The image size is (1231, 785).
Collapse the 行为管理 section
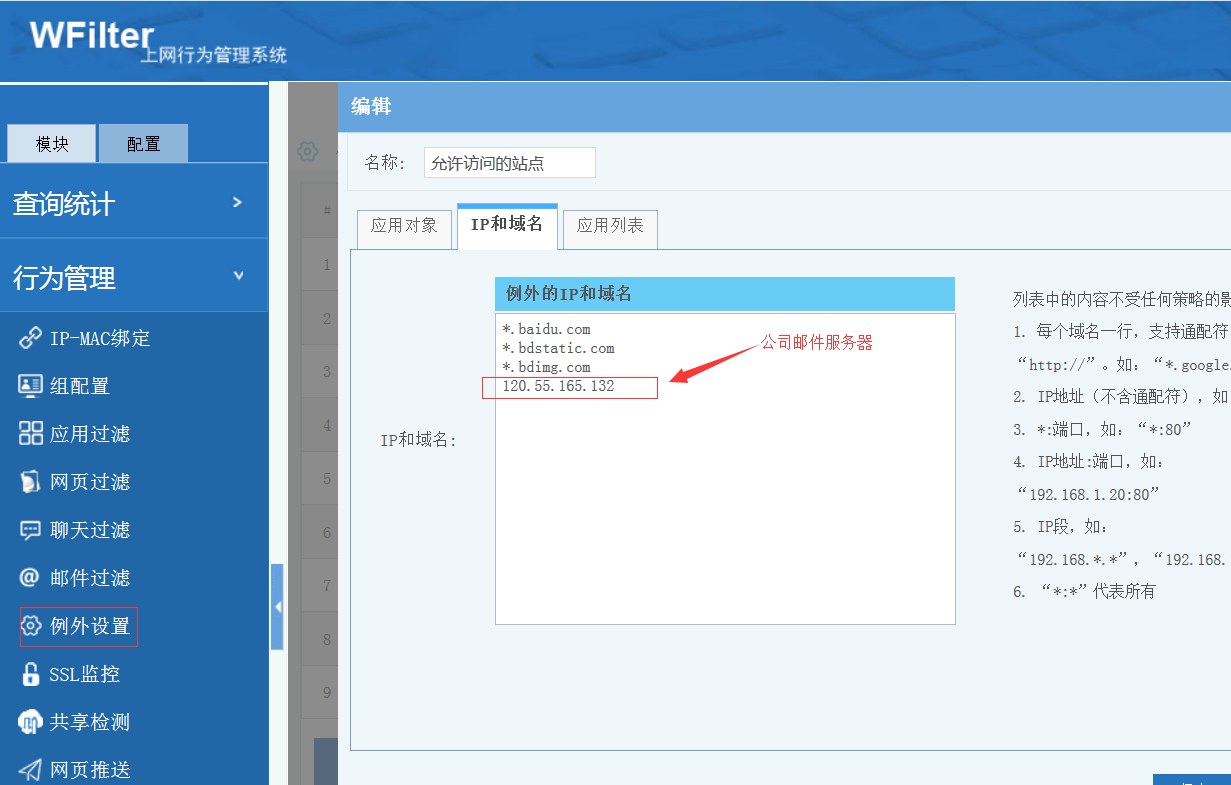(x=237, y=276)
